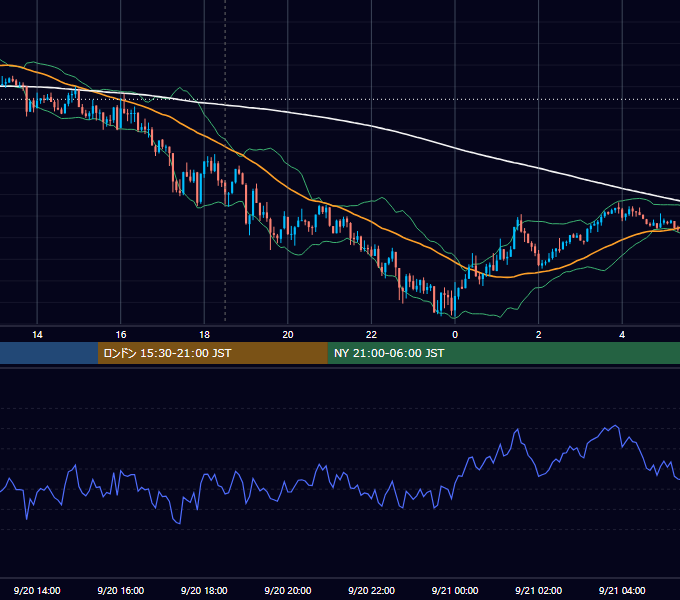Click the hour label 0 on the price chart axis
Screen dimensions: 680x600
455,335
